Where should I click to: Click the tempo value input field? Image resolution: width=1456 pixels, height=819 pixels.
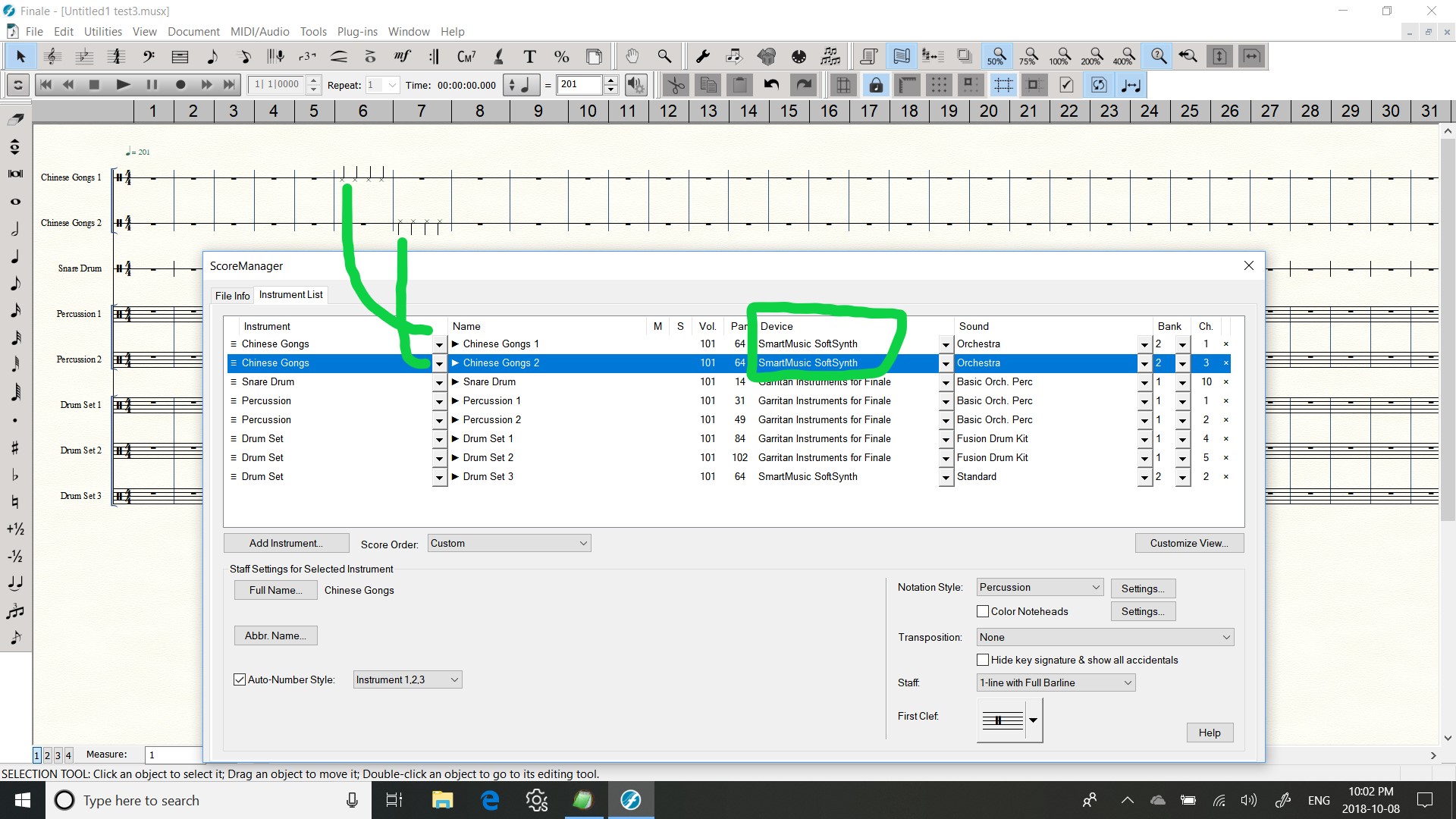[579, 85]
